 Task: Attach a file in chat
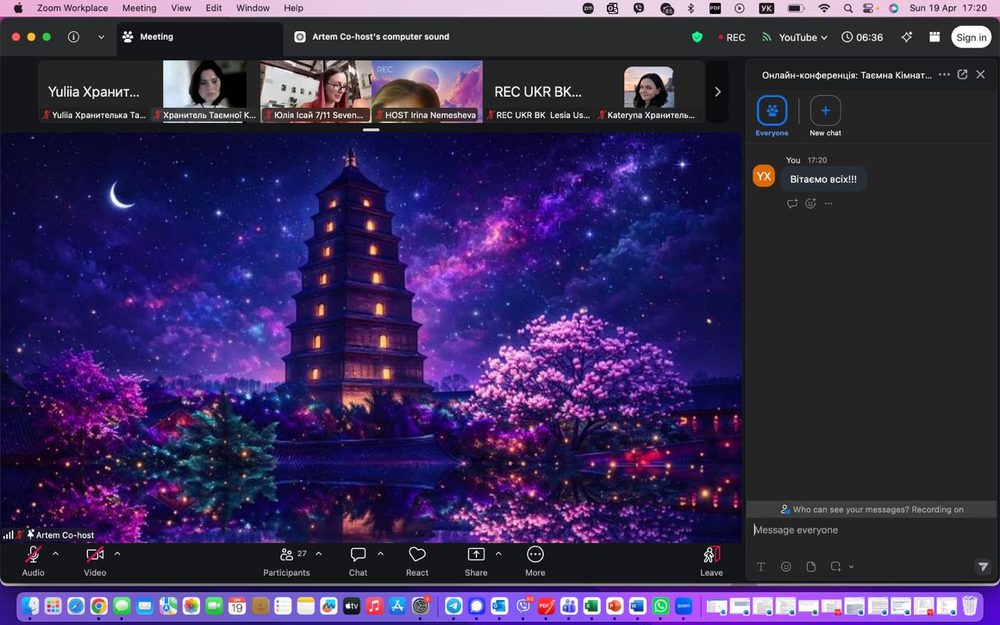pos(811,566)
